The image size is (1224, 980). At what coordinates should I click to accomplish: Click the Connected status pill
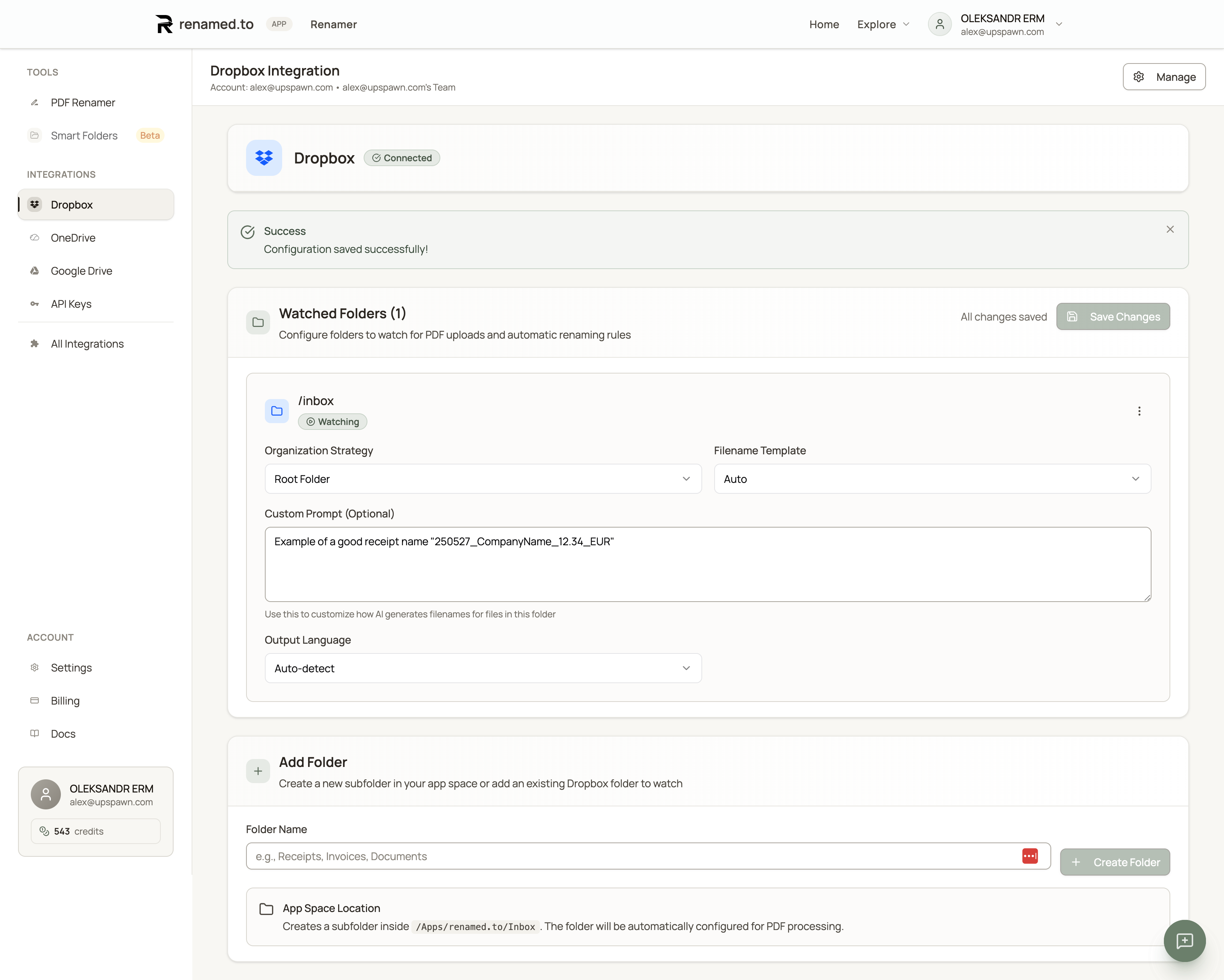[x=401, y=158]
